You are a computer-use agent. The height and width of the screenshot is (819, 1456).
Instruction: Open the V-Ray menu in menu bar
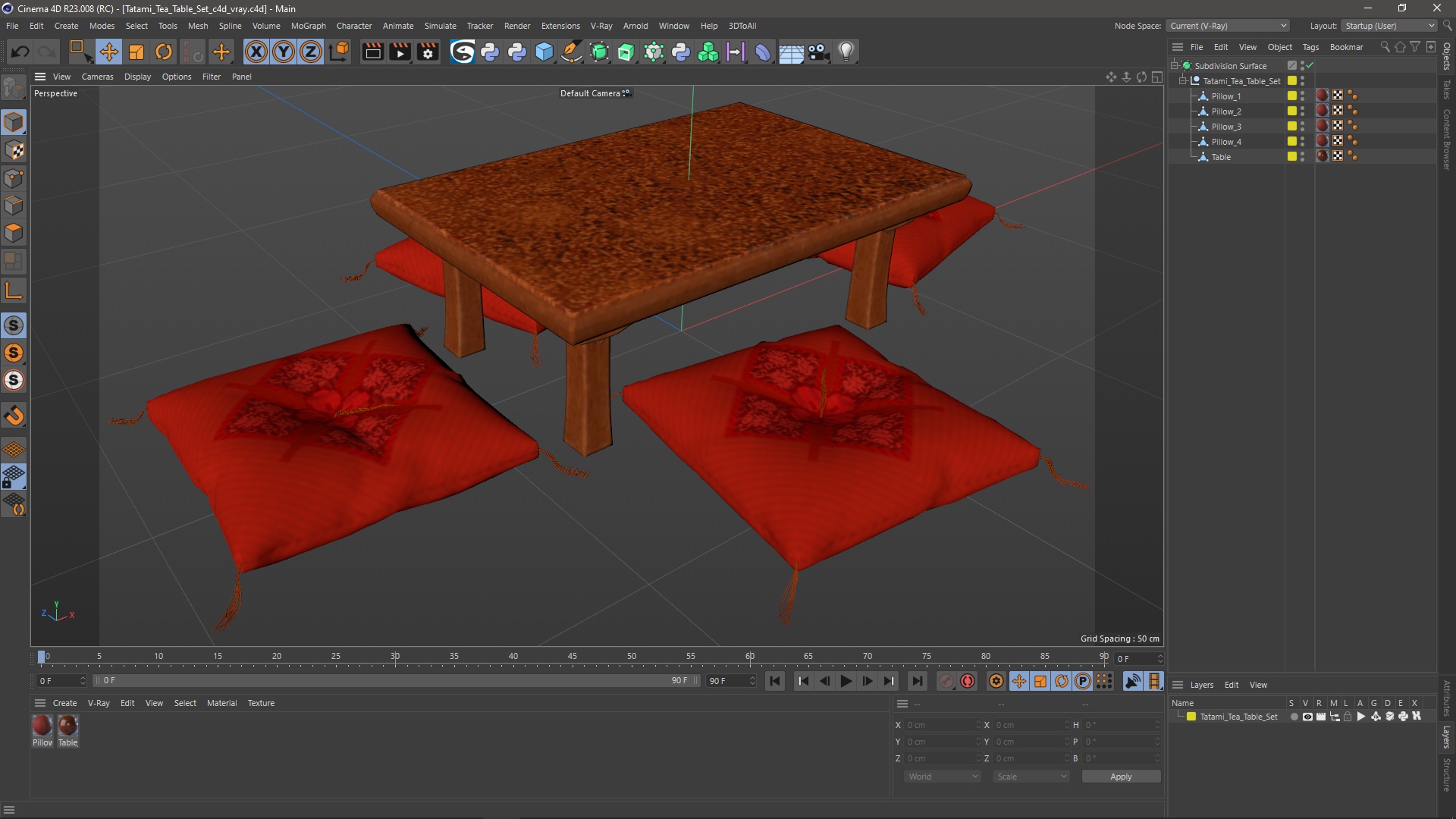601,26
